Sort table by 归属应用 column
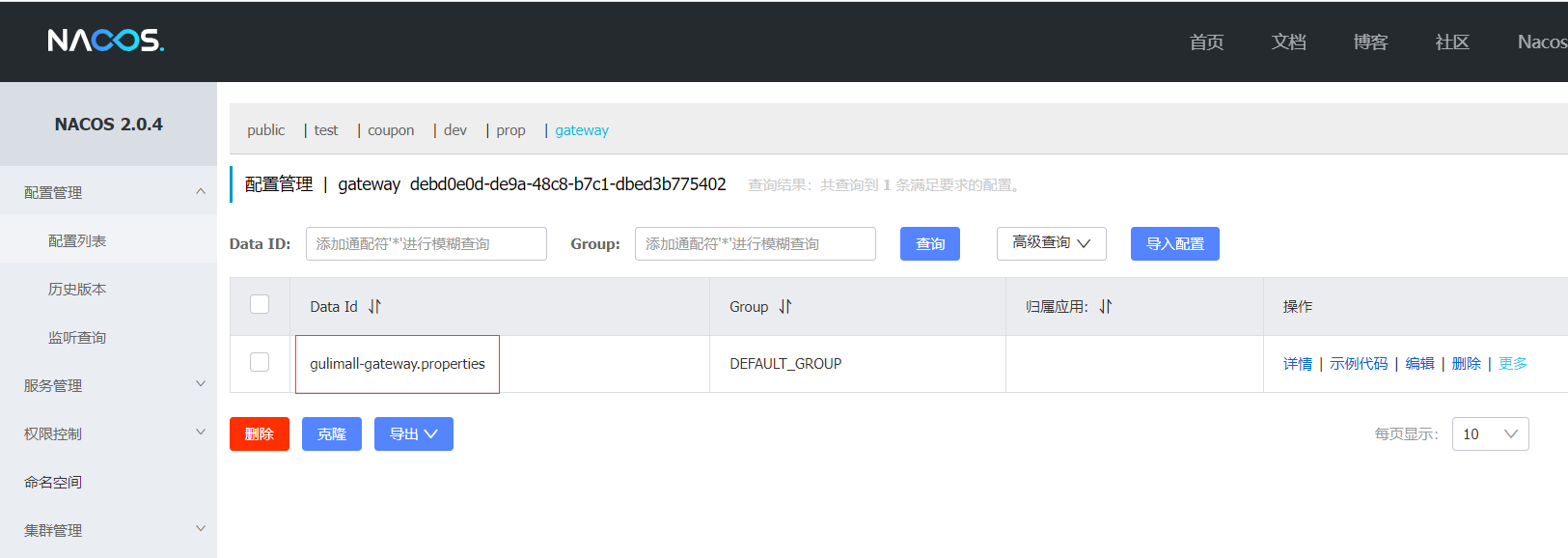The height and width of the screenshot is (558, 1568). 1106,306
